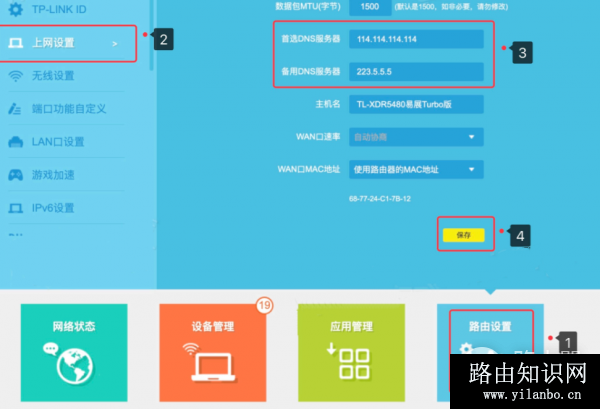This screenshot has width=600, height=409.
Task: Expand the 上网设置 chevron arrow
Action: click(x=114, y=44)
